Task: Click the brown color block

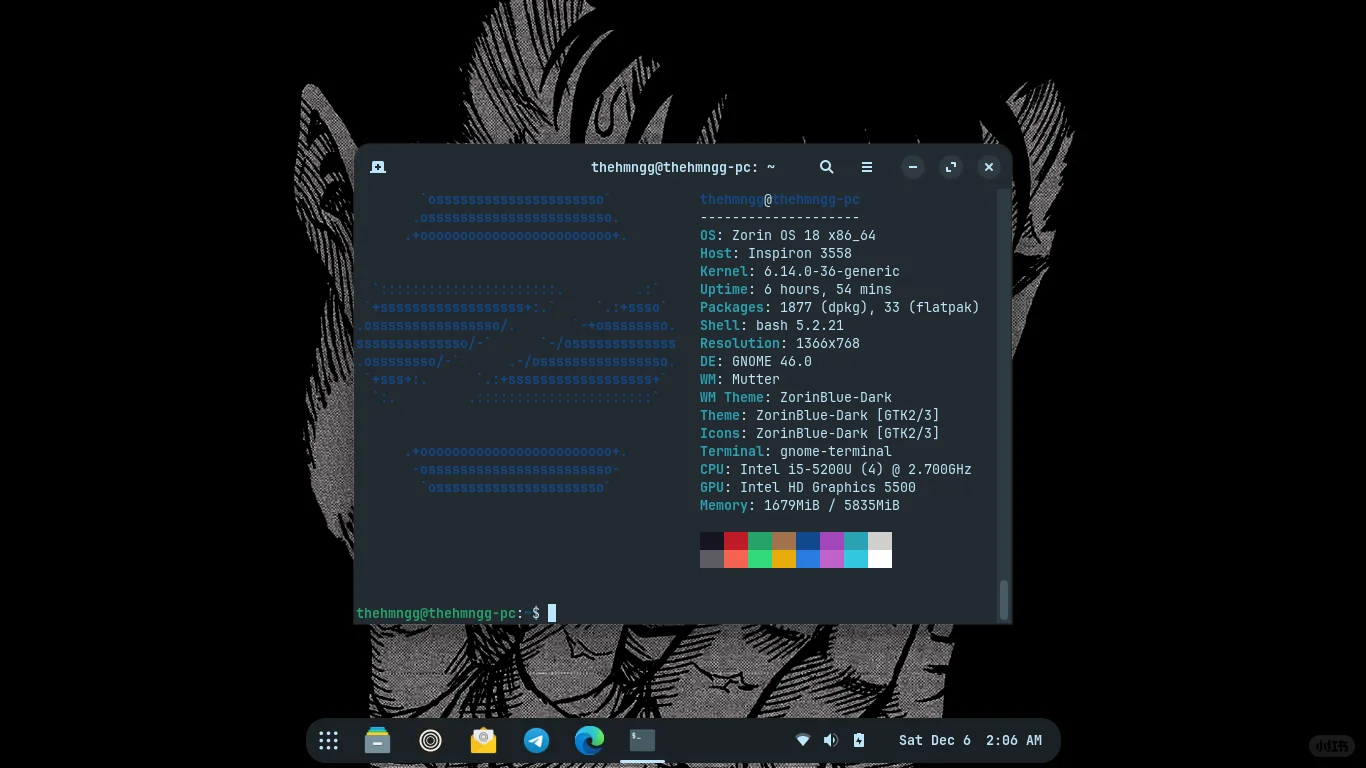Action: [784, 541]
